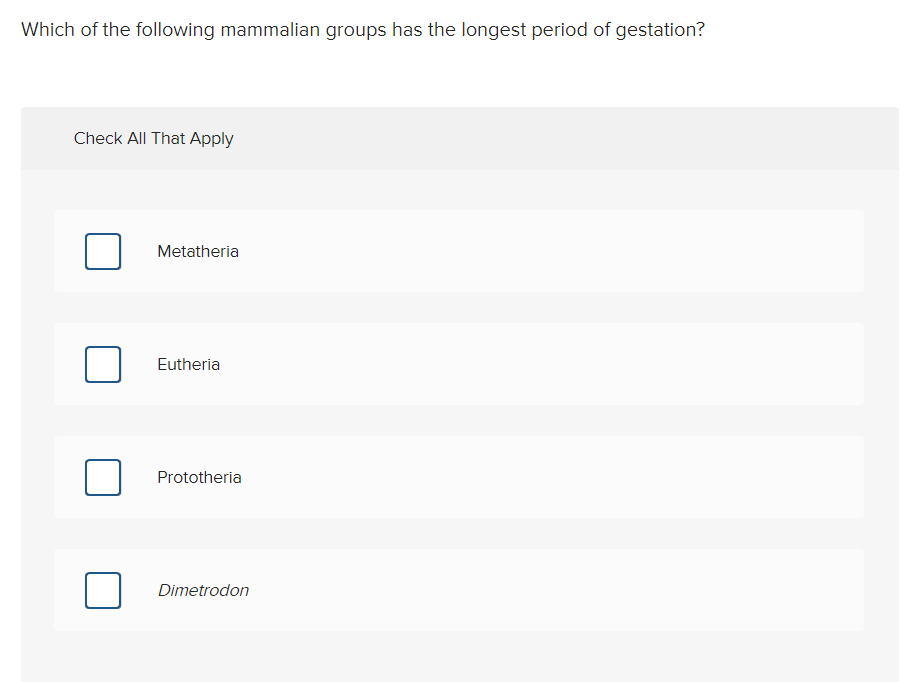Click the Check All That Apply header
This screenshot has width=922, height=682.
click(x=153, y=138)
